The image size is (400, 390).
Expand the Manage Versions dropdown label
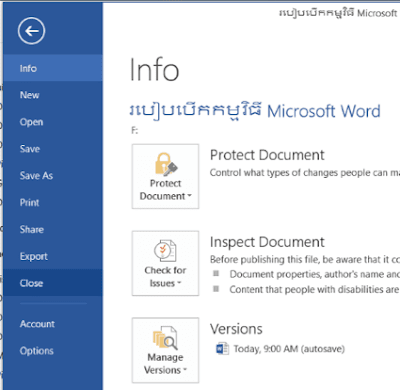(165, 364)
